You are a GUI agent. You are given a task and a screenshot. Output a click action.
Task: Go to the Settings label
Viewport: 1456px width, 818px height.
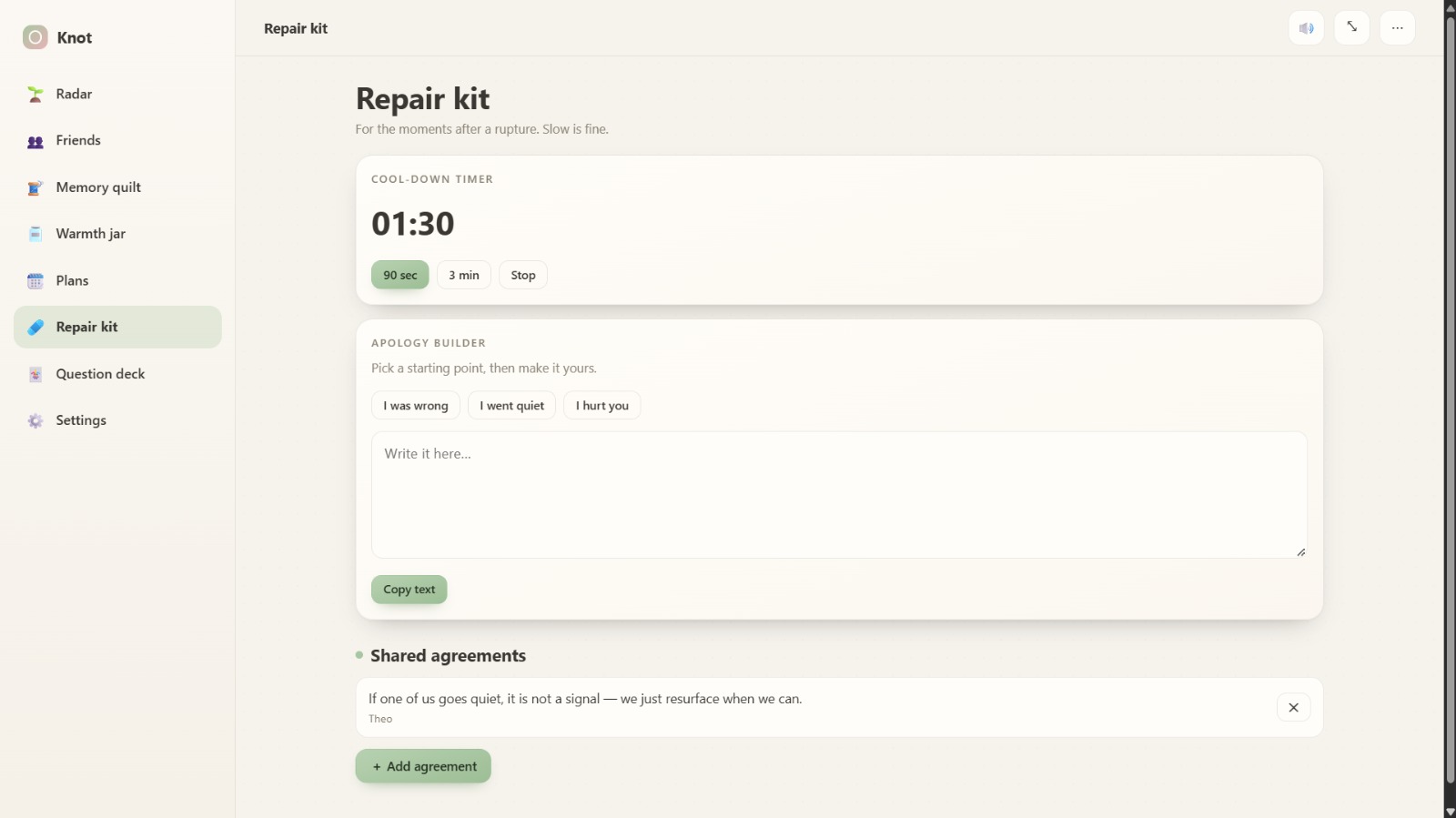pyautogui.click(x=81, y=420)
